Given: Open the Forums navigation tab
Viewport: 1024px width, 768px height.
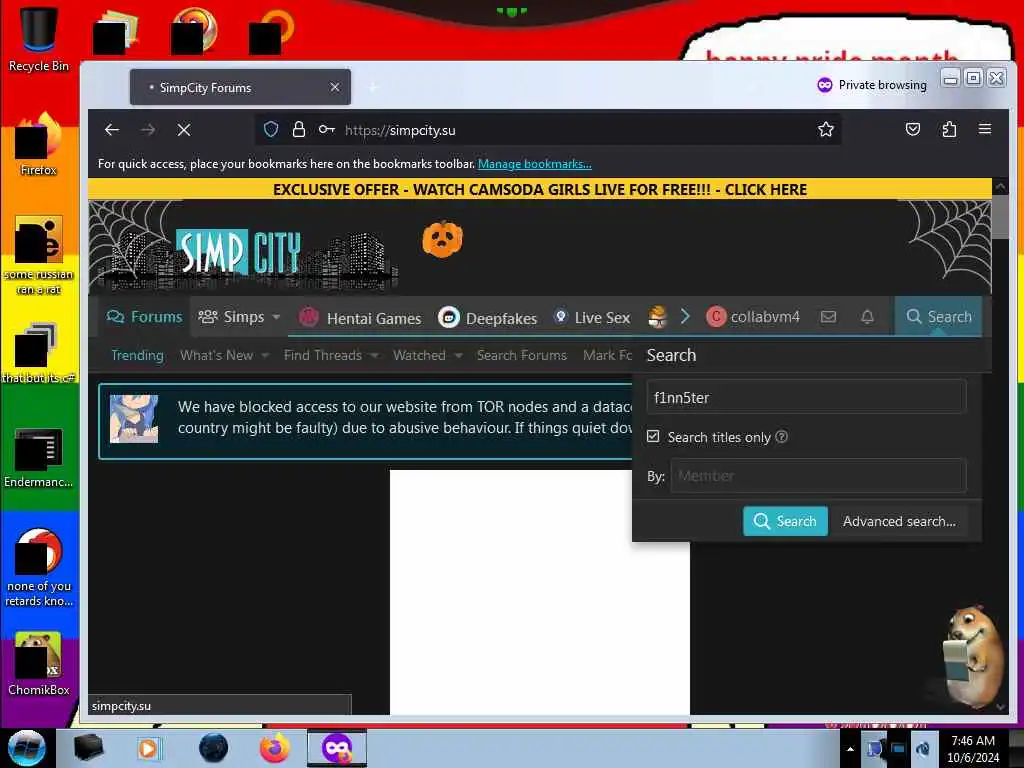Looking at the screenshot, I should tap(144, 317).
